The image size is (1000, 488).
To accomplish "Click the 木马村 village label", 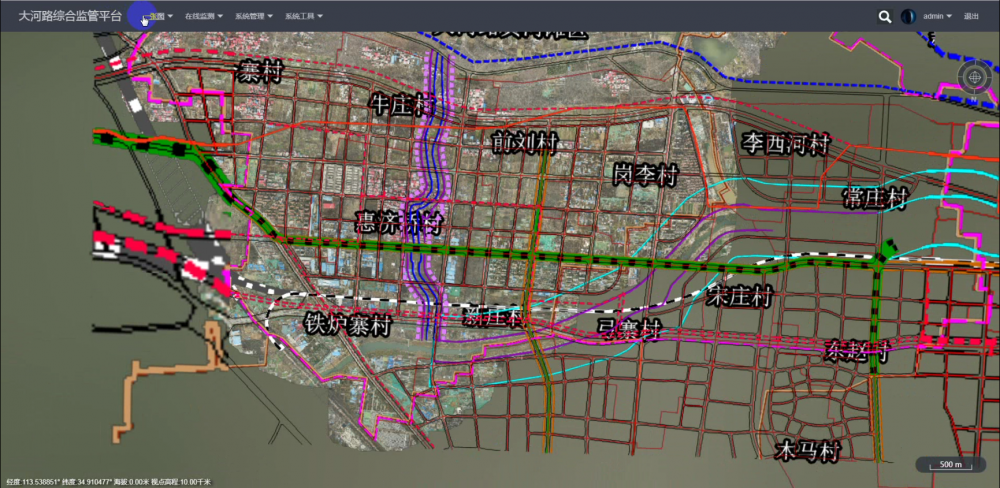I will point(797,450).
